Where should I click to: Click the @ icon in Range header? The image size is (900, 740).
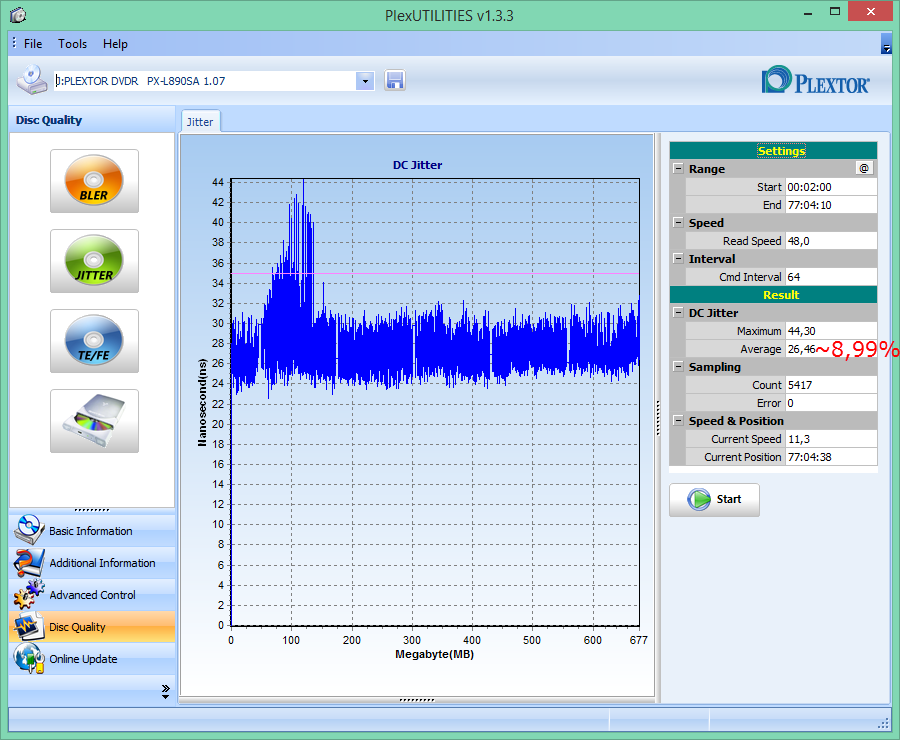pos(864,168)
